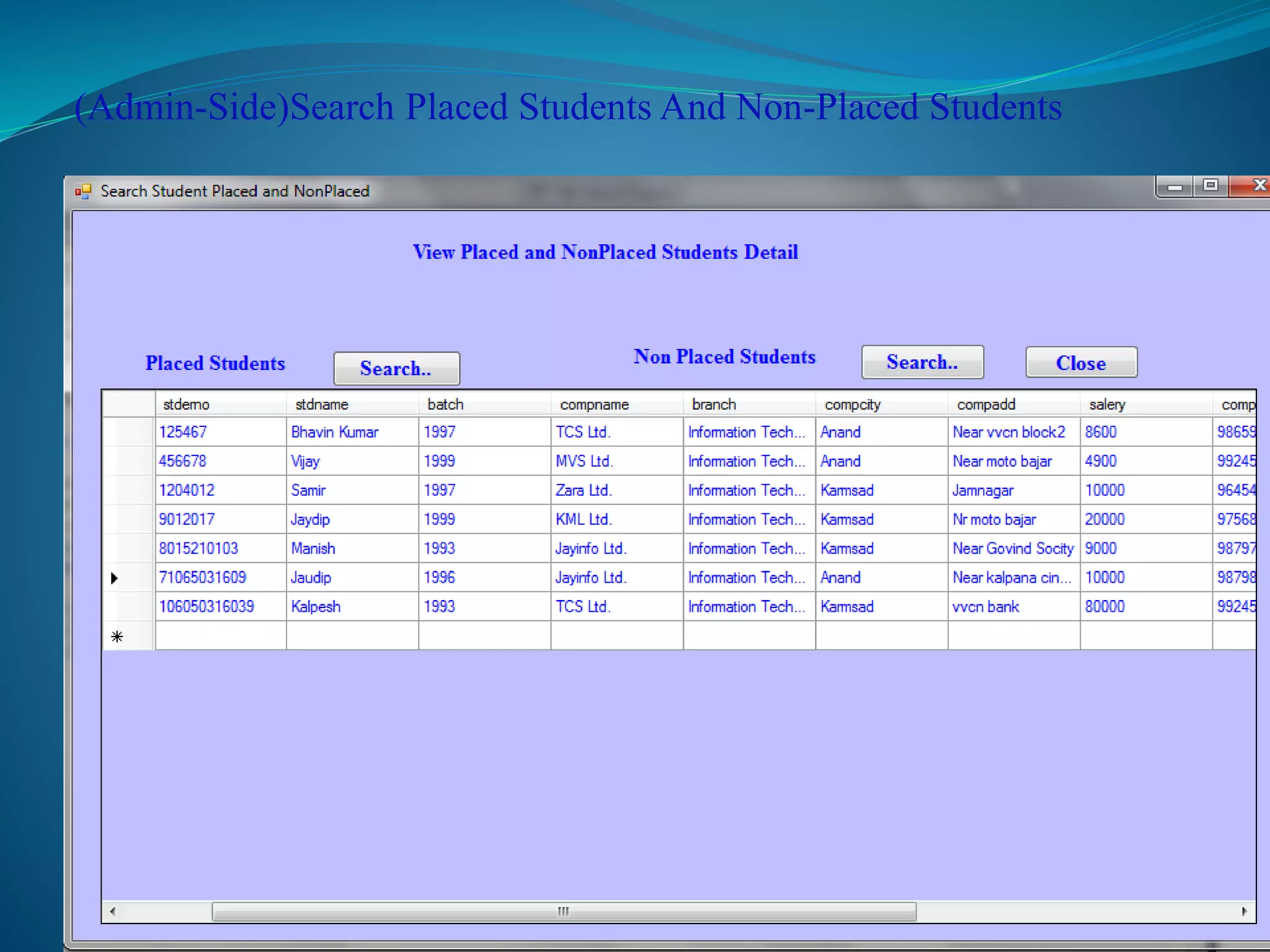This screenshot has height=952, width=1270.
Task: Select cell with stdemo 9012017
Action: coord(221,519)
